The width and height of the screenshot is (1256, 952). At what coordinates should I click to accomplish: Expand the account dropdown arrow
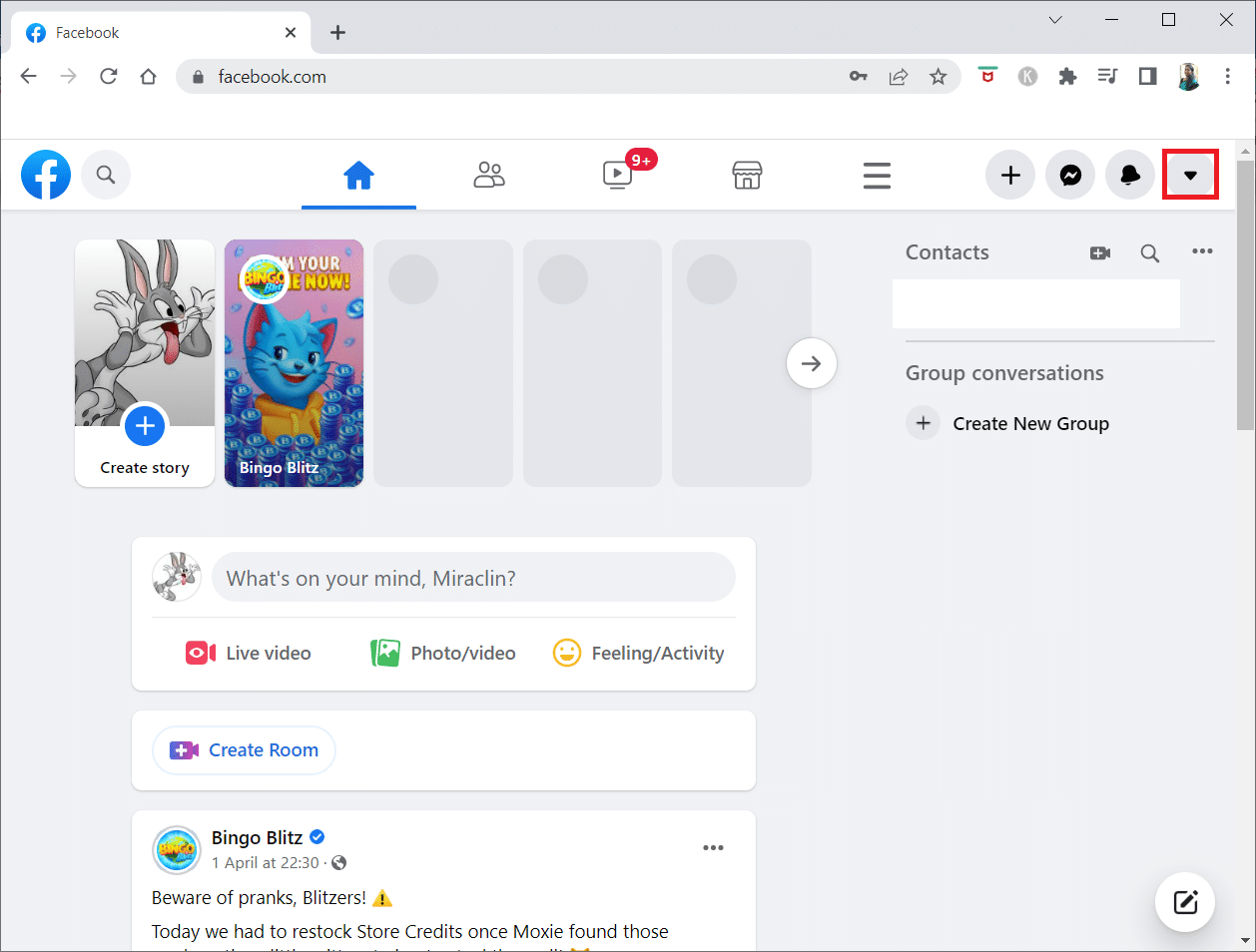1190,175
